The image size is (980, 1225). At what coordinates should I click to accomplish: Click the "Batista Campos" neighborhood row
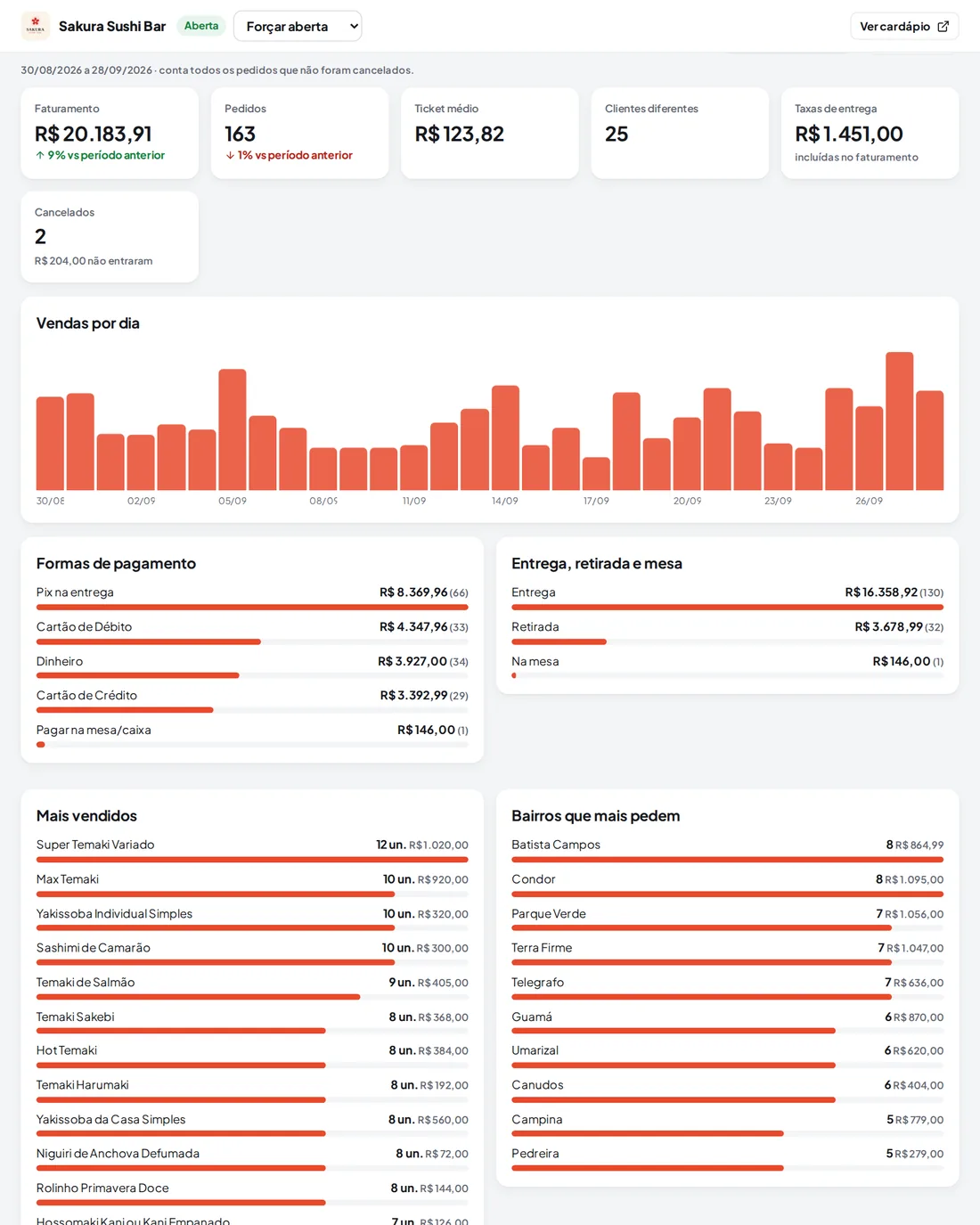pyautogui.click(x=727, y=850)
